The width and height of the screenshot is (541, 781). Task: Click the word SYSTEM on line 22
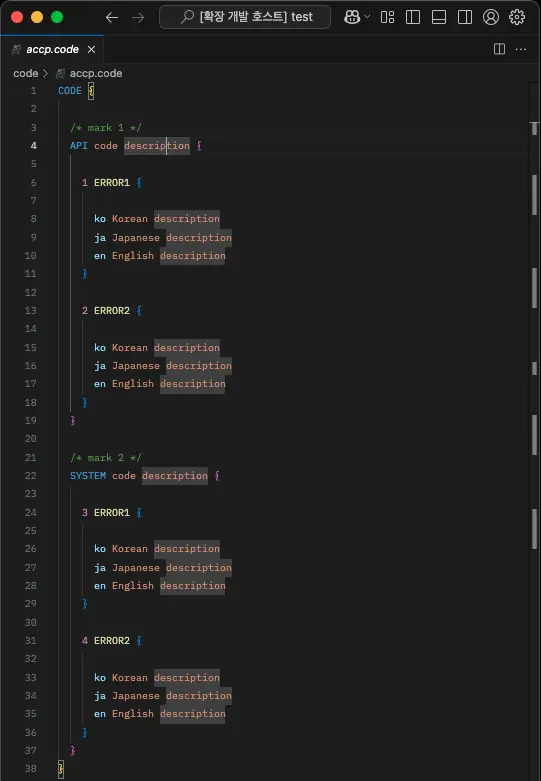coord(88,476)
